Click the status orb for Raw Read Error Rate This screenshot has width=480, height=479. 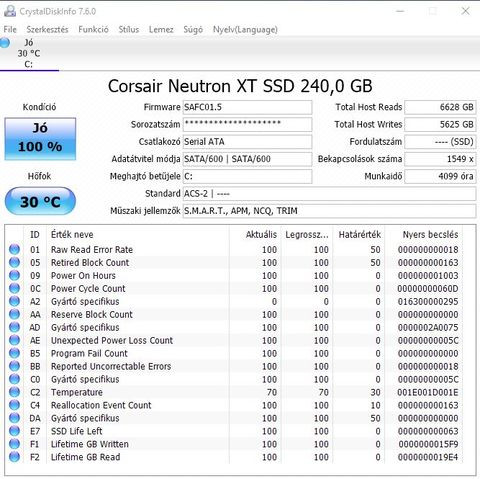tap(14, 249)
